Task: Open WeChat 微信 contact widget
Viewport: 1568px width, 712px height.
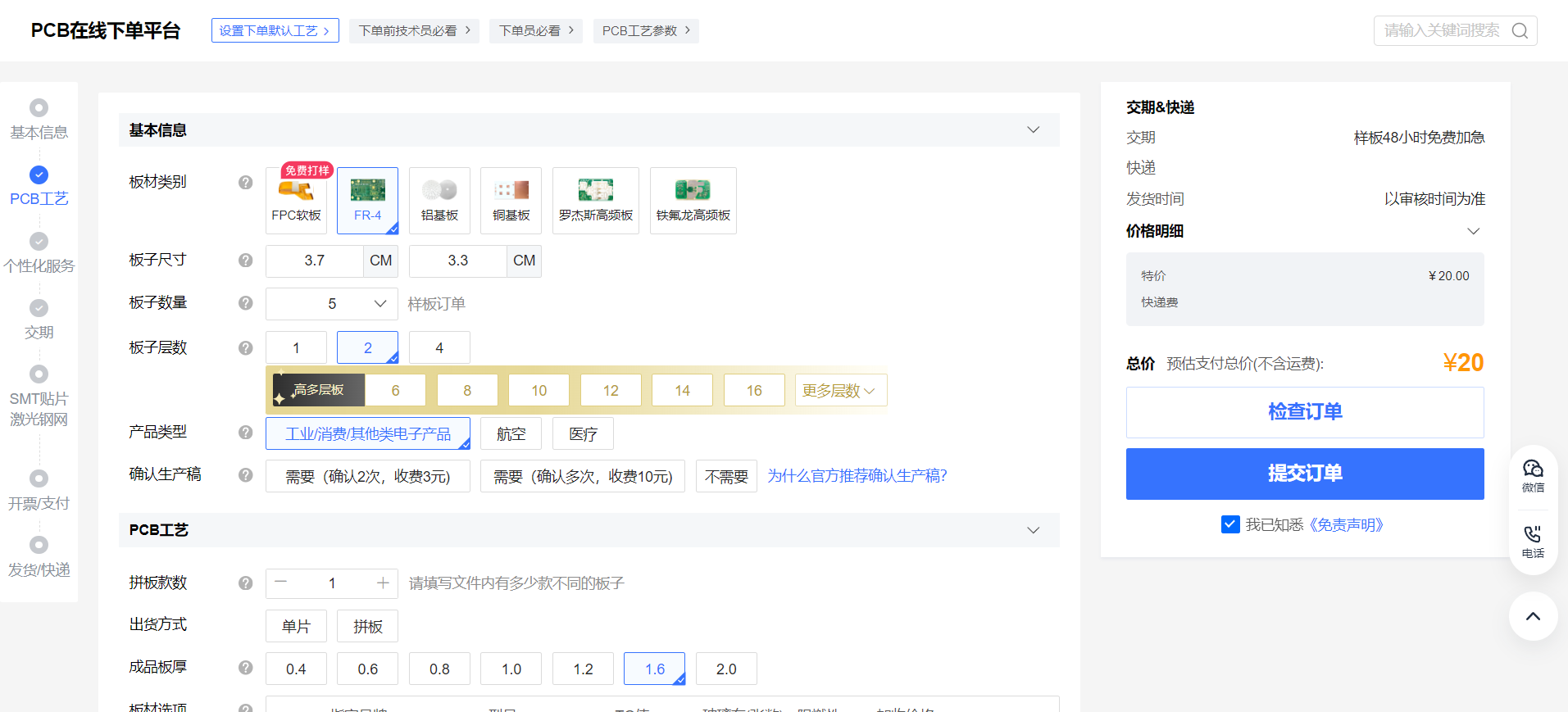Action: [x=1533, y=475]
